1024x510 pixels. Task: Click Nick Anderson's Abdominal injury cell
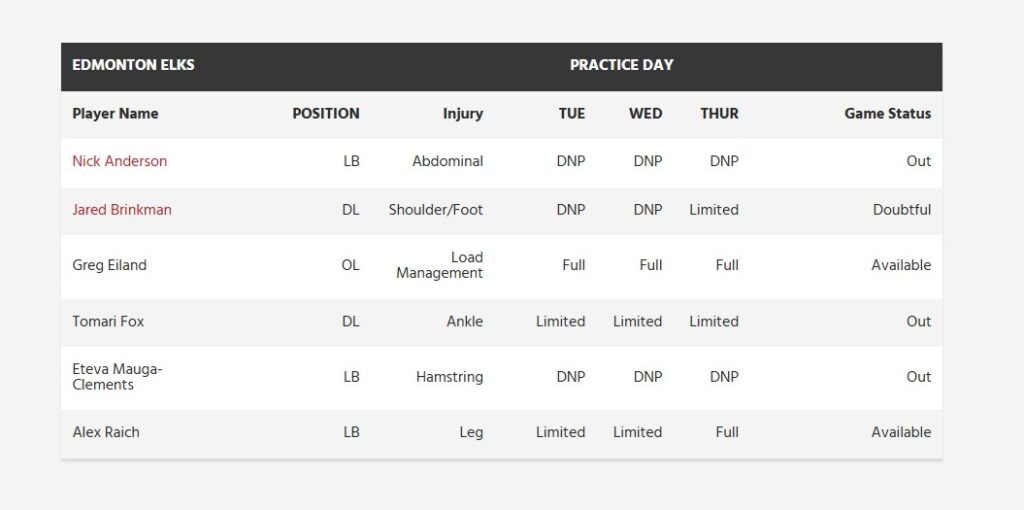click(x=447, y=161)
